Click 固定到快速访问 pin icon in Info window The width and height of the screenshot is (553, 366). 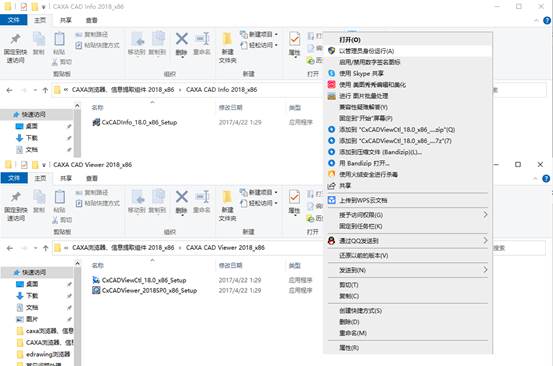coord(15,39)
